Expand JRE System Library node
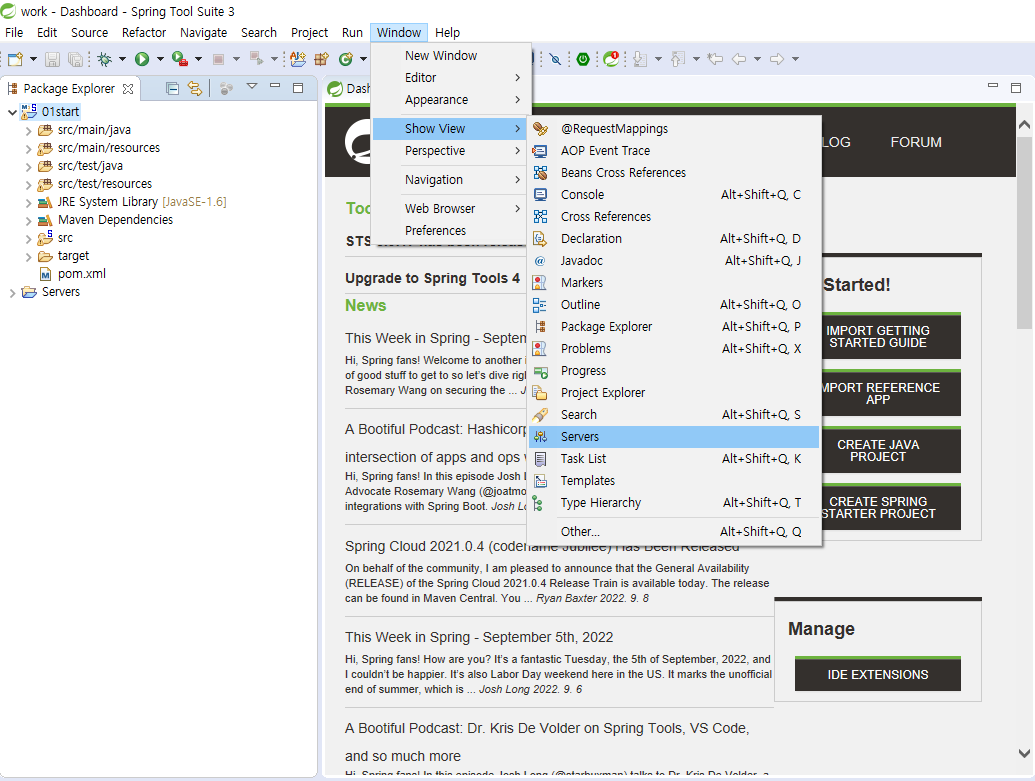The height and width of the screenshot is (781, 1035). 28,203
